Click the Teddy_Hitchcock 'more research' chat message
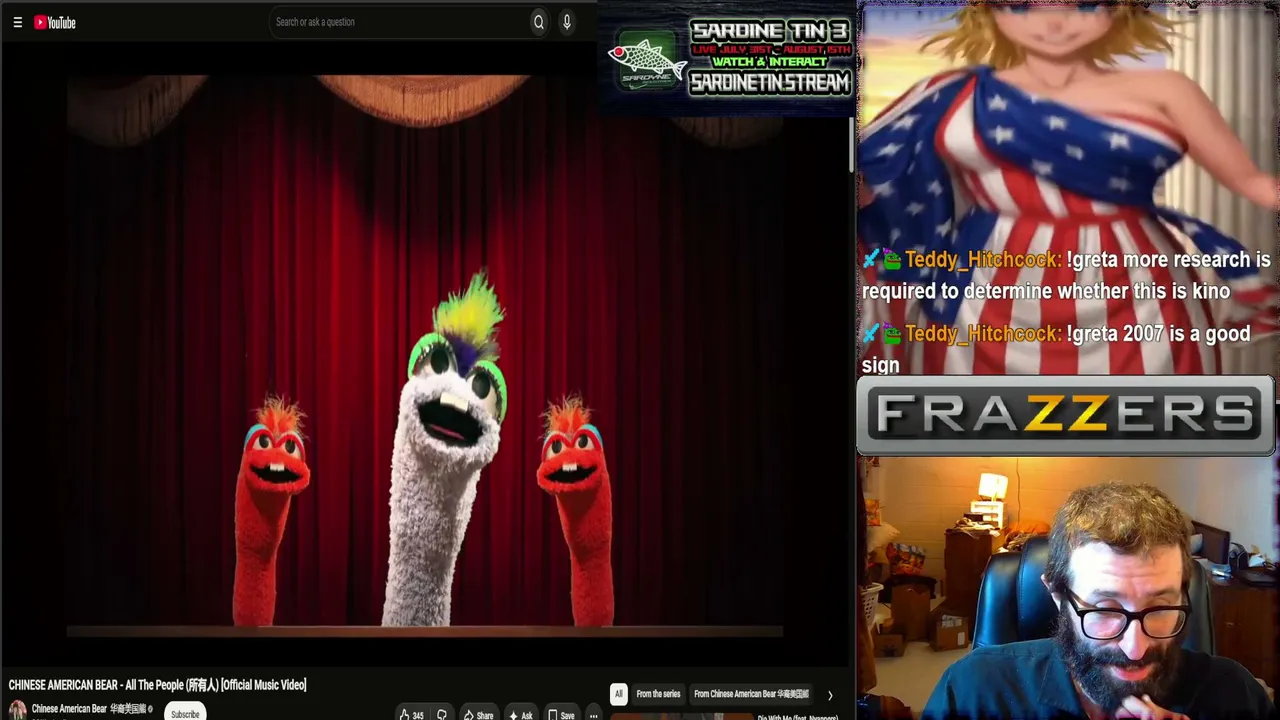The image size is (1280, 720). tap(1066, 275)
